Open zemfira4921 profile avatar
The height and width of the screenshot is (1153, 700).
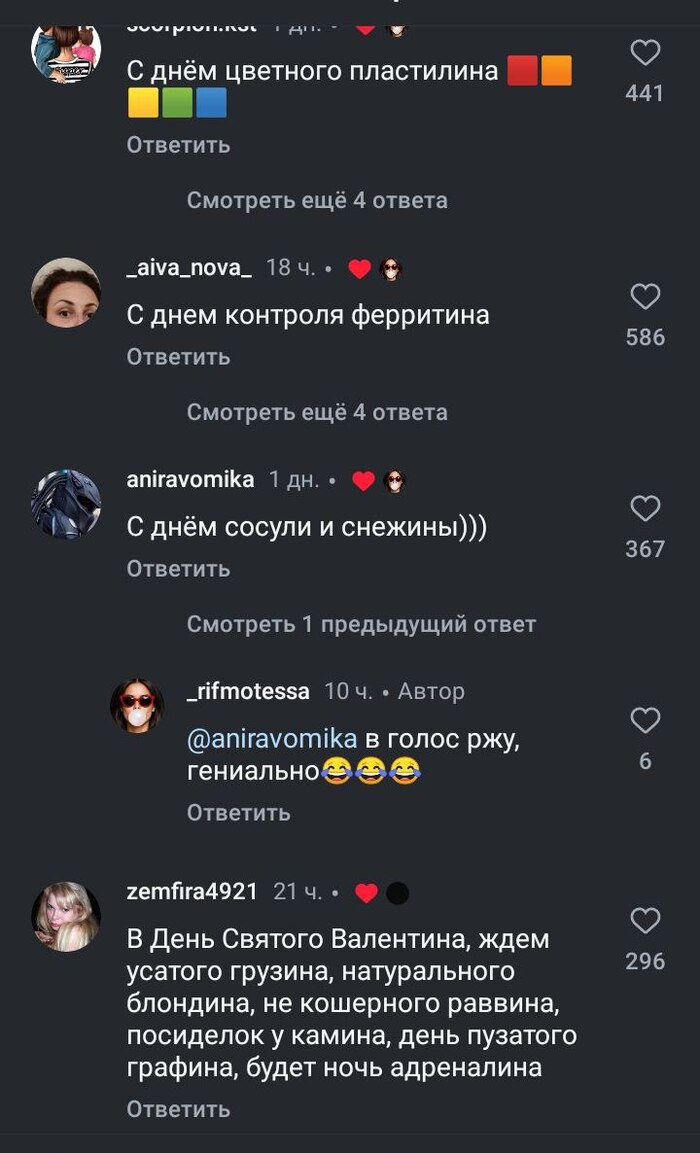point(66,916)
